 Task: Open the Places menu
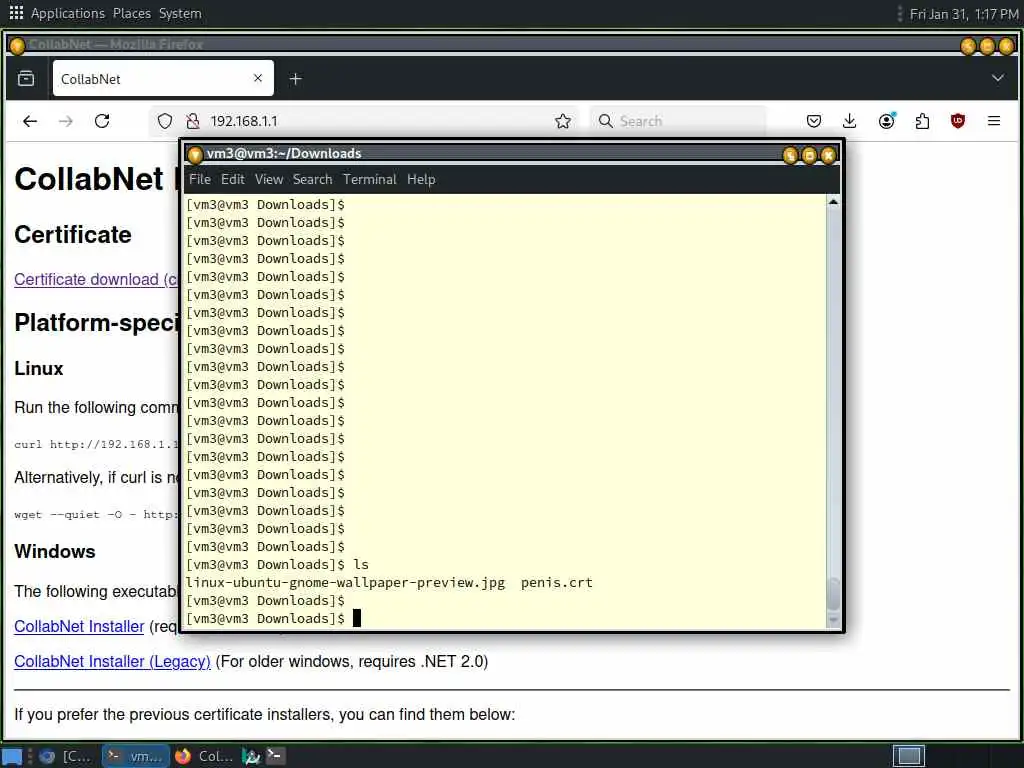click(132, 13)
